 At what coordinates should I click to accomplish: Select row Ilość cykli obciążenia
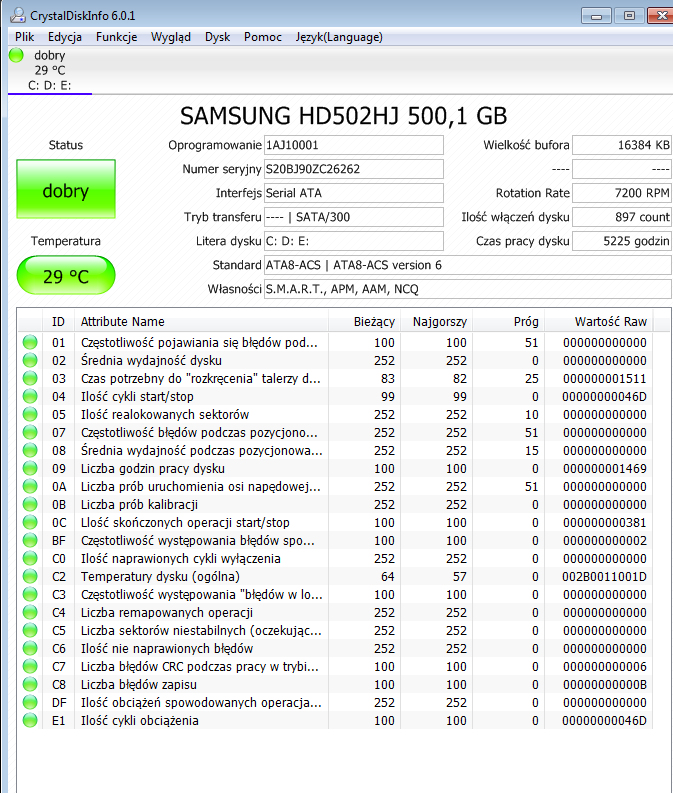point(335,721)
